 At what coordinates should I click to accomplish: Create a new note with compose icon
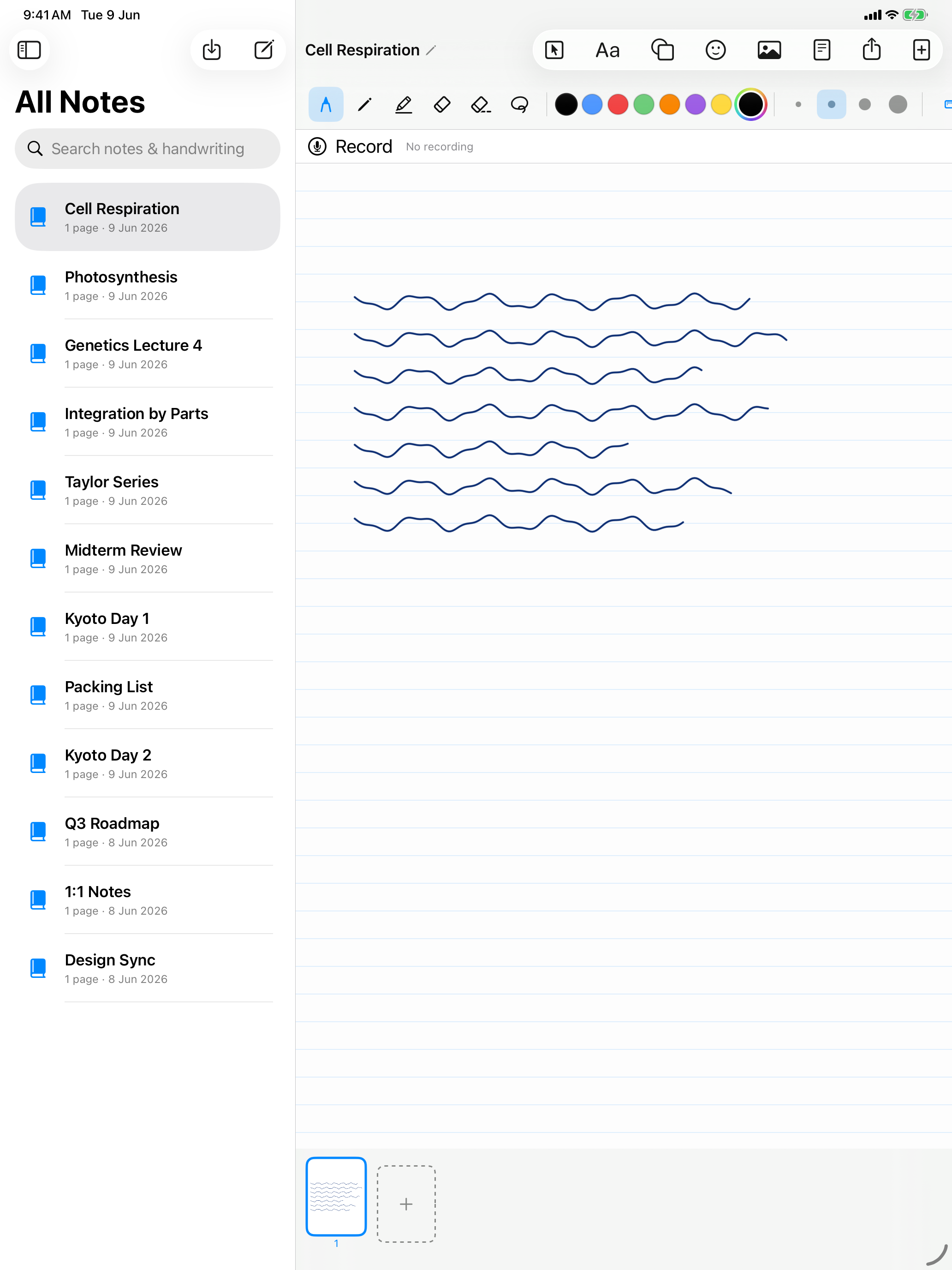(264, 50)
